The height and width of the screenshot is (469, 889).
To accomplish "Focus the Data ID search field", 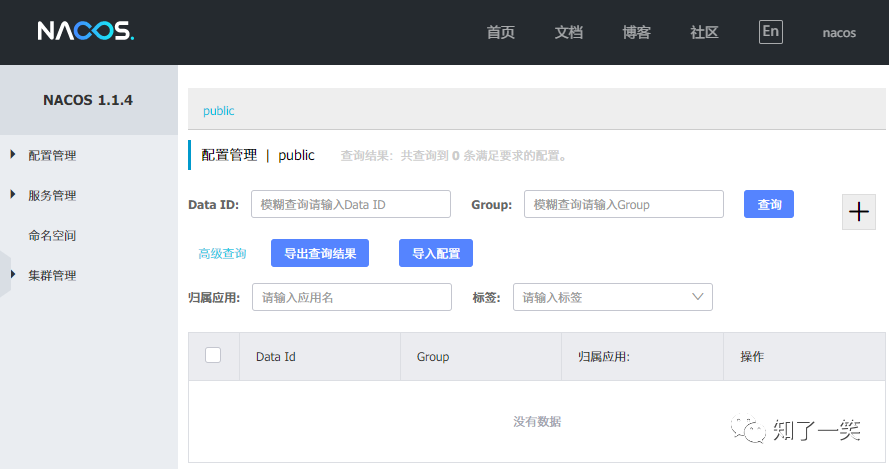I will click(x=351, y=204).
